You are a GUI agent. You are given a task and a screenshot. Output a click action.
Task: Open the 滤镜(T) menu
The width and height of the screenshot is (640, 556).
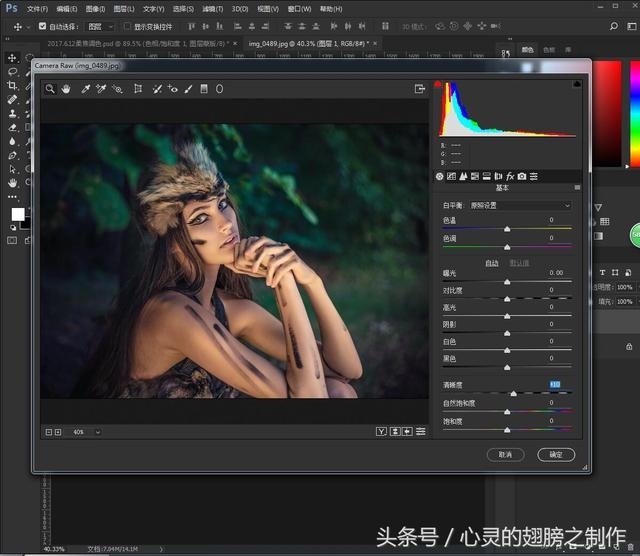pos(213,9)
